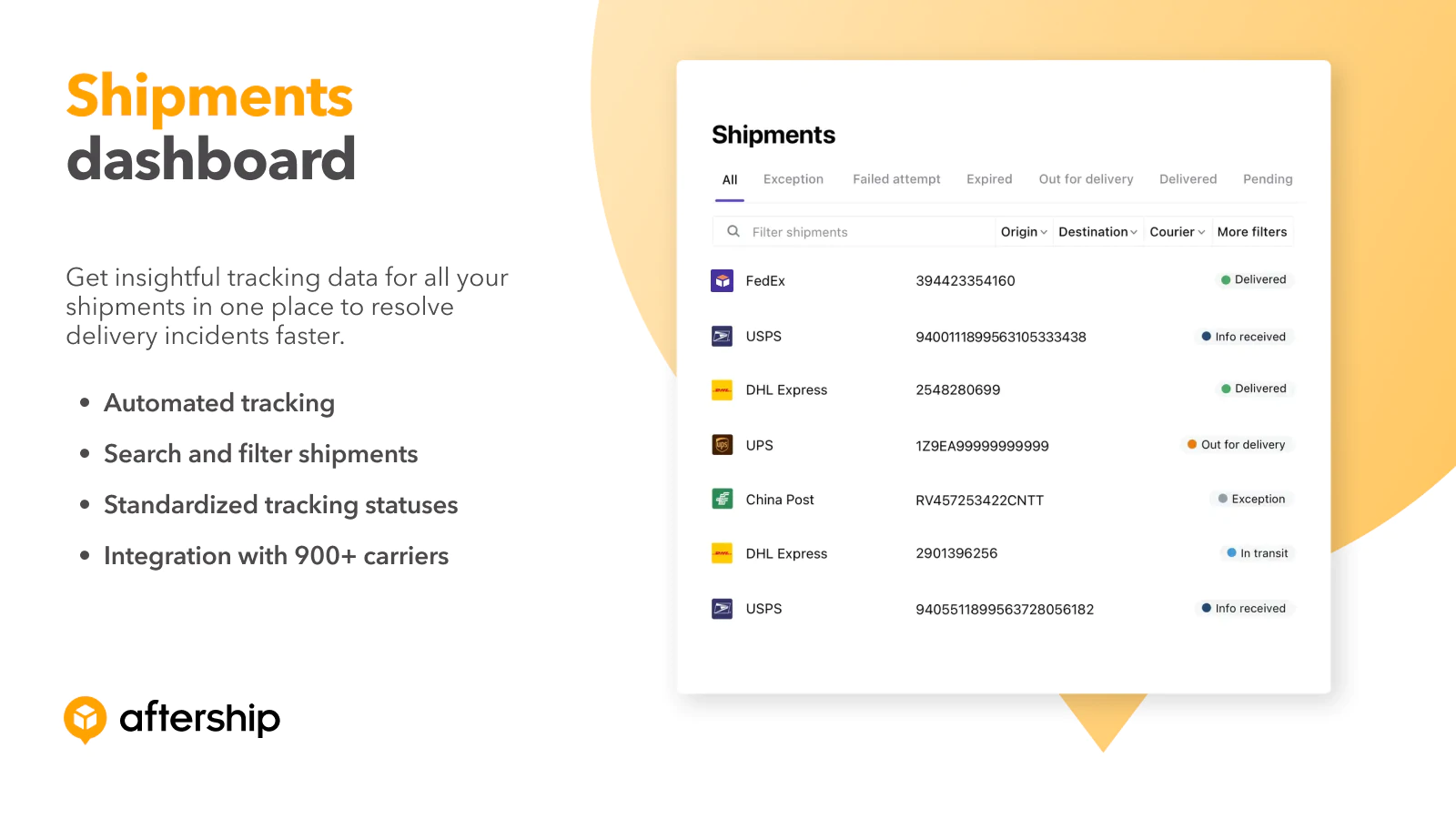Screen dimensions: 1456x819
Task: Toggle the Delivered status badge for FedEx shipment
Action: [x=1254, y=279]
